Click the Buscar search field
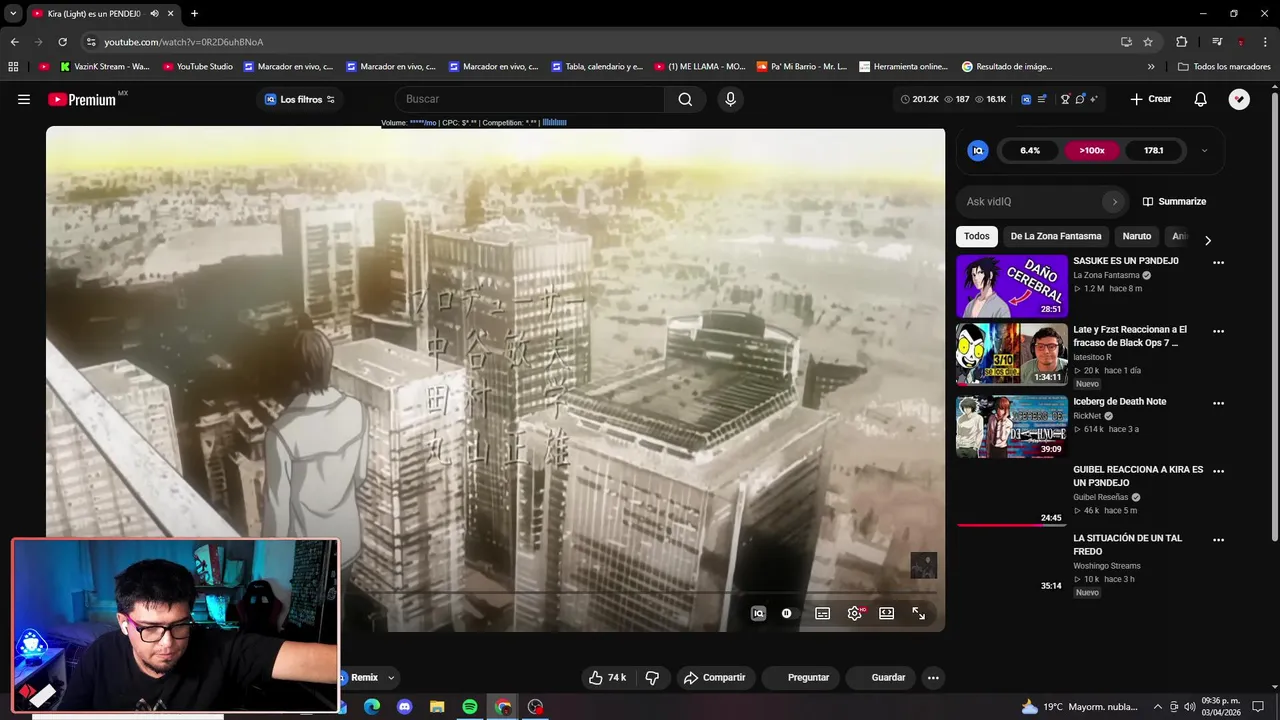The height and width of the screenshot is (720, 1280). click(x=530, y=99)
